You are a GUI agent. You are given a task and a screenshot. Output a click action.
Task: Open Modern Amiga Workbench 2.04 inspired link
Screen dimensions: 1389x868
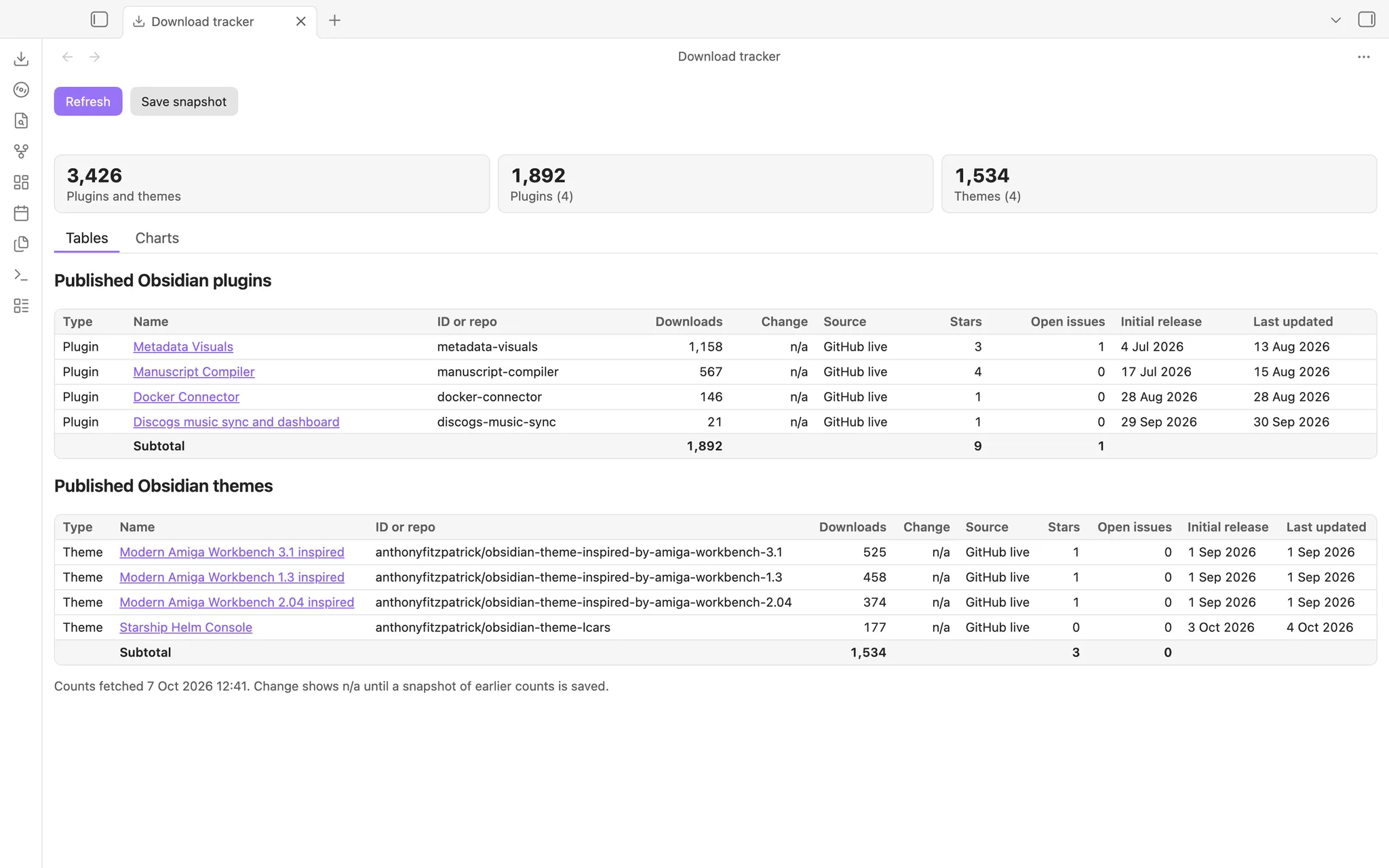click(x=237, y=602)
